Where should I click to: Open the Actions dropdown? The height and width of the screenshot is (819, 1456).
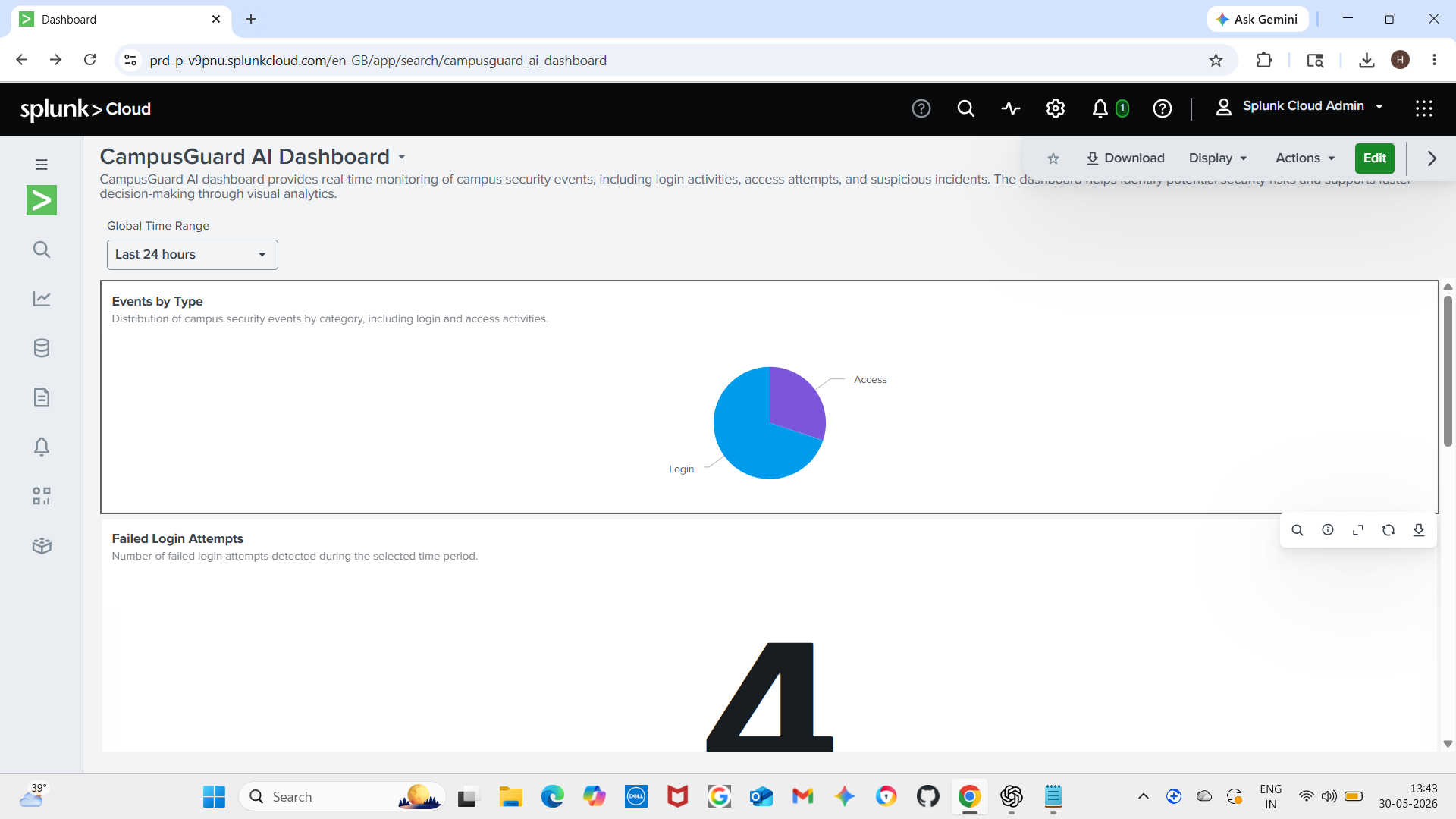pyautogui.click(x=1305, y=158)
